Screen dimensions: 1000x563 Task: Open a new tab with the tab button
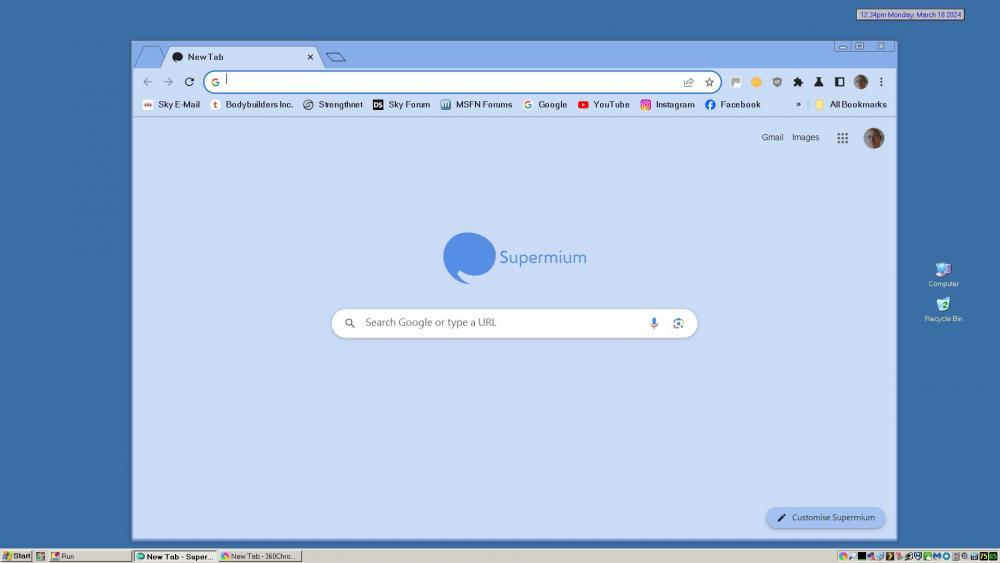pyautogui.click(x=336, y=57)
